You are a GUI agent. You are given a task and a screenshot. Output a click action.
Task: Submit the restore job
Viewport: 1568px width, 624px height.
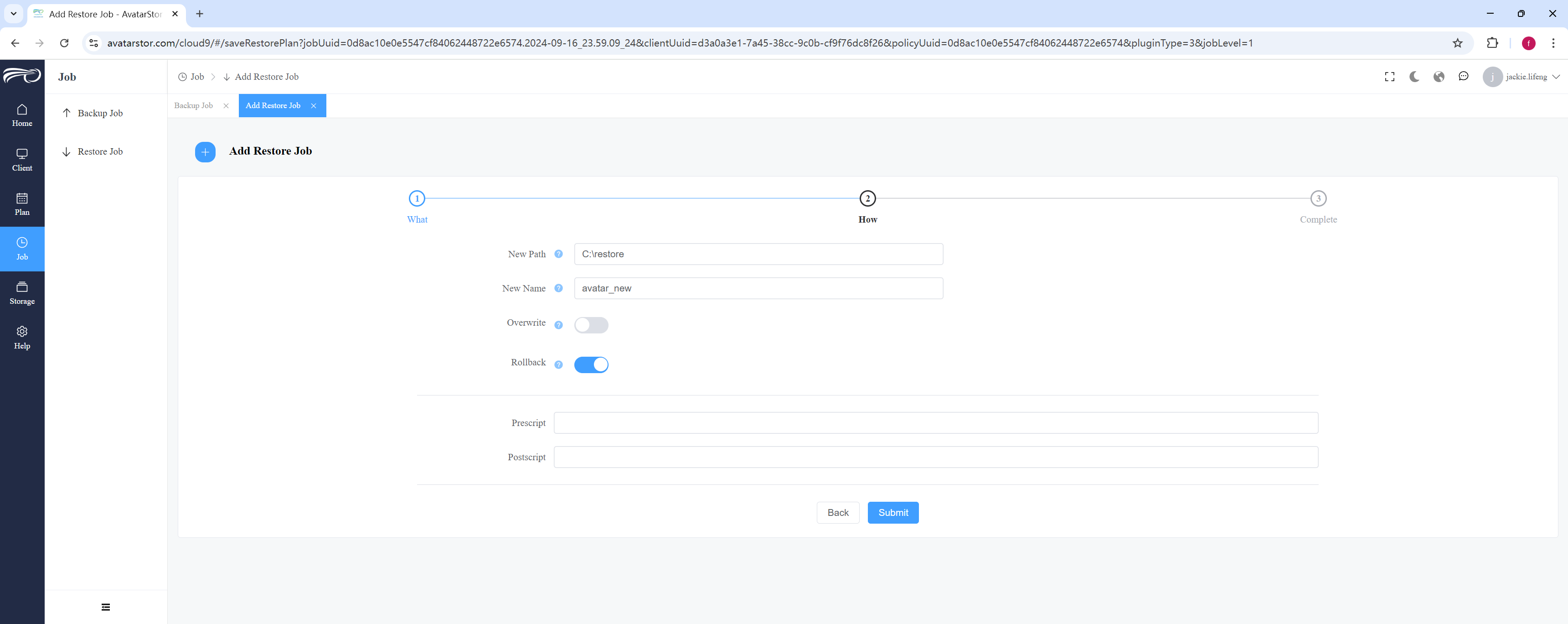(893, 513)
